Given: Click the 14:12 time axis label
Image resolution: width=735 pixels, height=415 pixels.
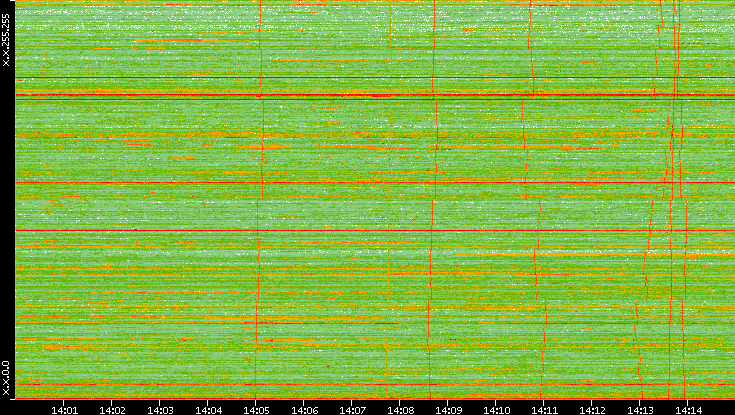Looking at the screenshot, I should pyautogui.click(x=592, y=411).
